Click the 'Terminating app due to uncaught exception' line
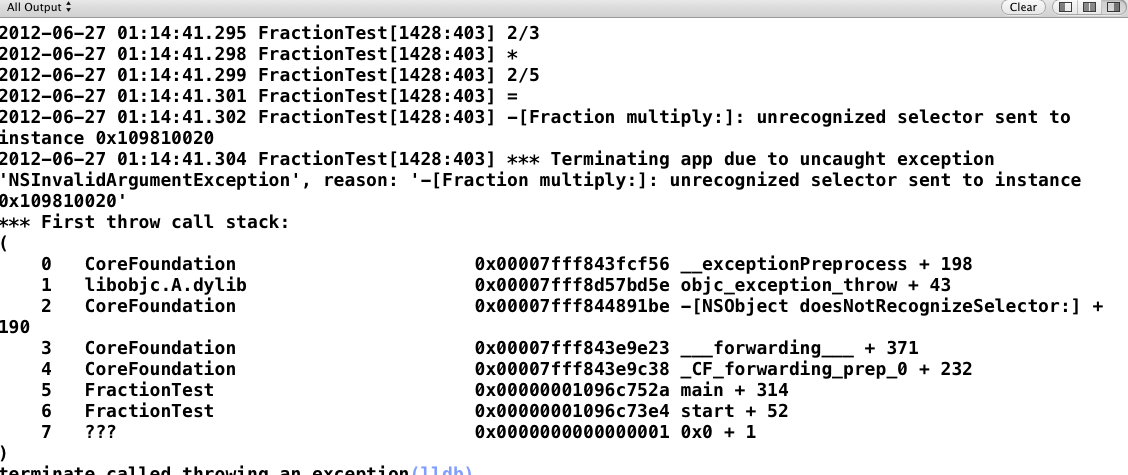 (497, 159)
